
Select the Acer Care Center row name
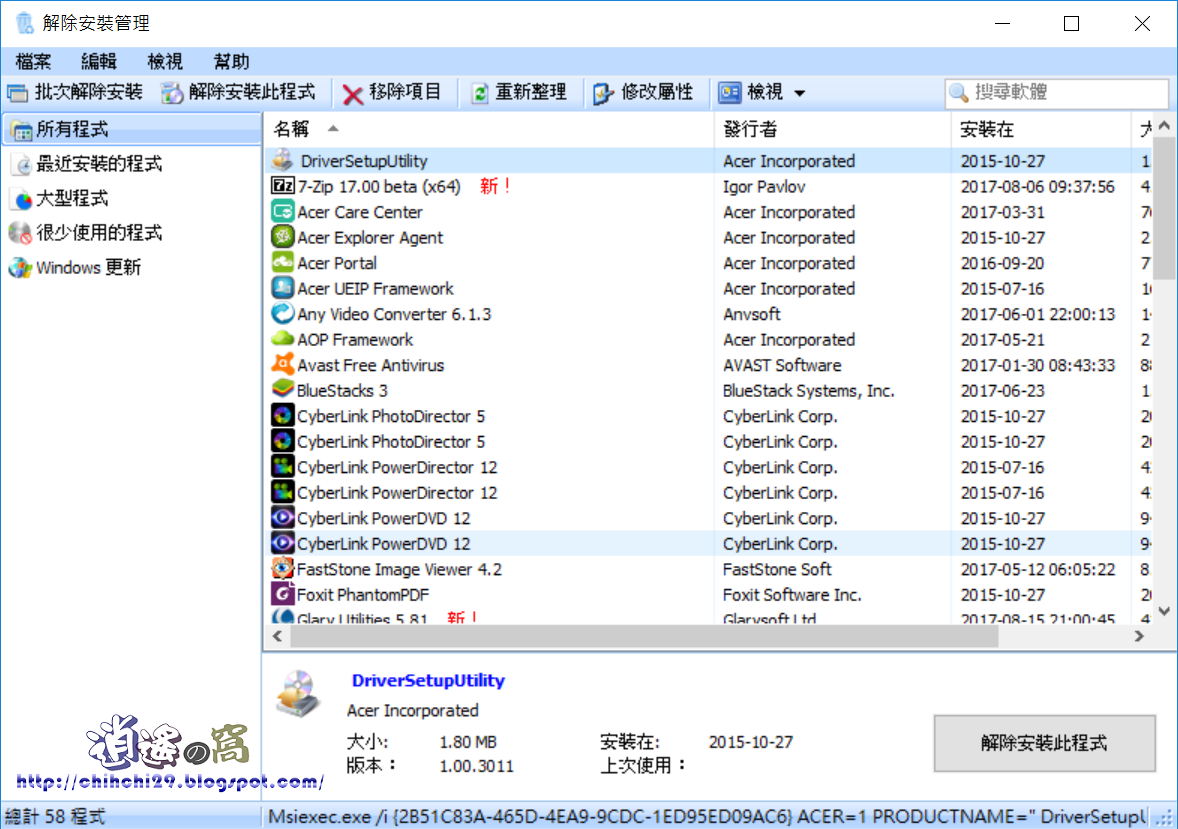tap(360, 213)
